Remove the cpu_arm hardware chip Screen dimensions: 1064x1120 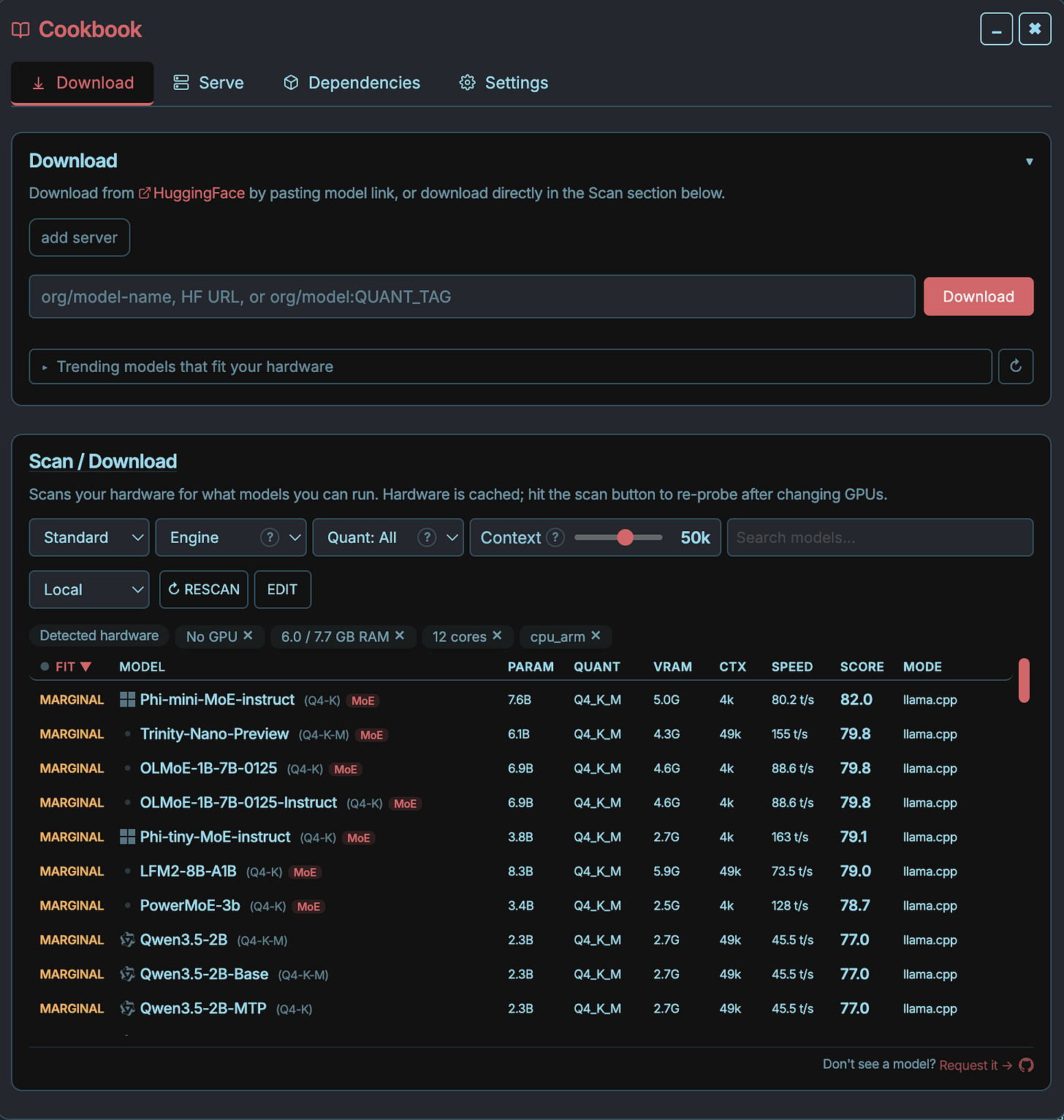pos(596,636)
